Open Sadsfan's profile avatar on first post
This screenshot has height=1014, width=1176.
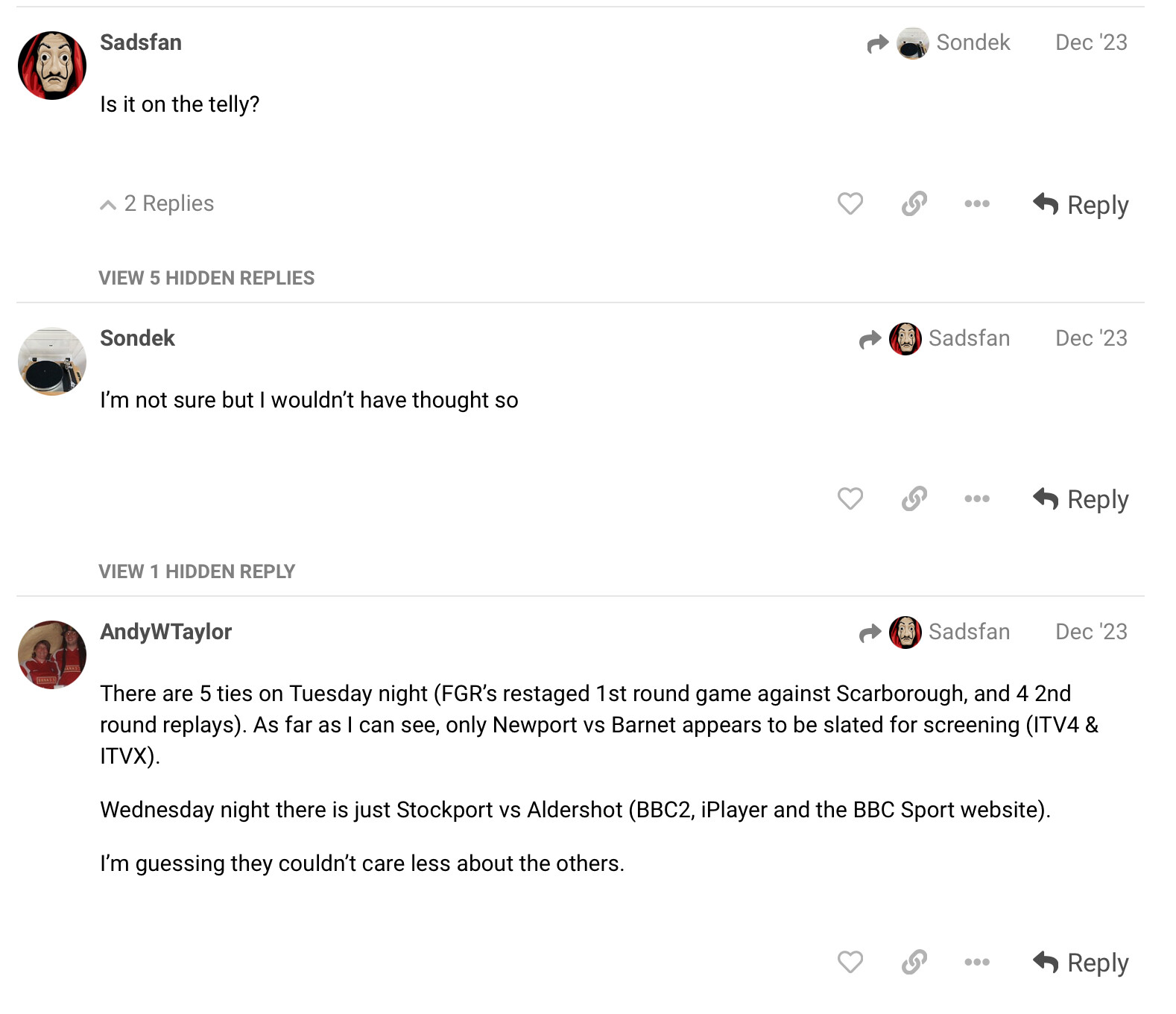(x=52, y=66)
